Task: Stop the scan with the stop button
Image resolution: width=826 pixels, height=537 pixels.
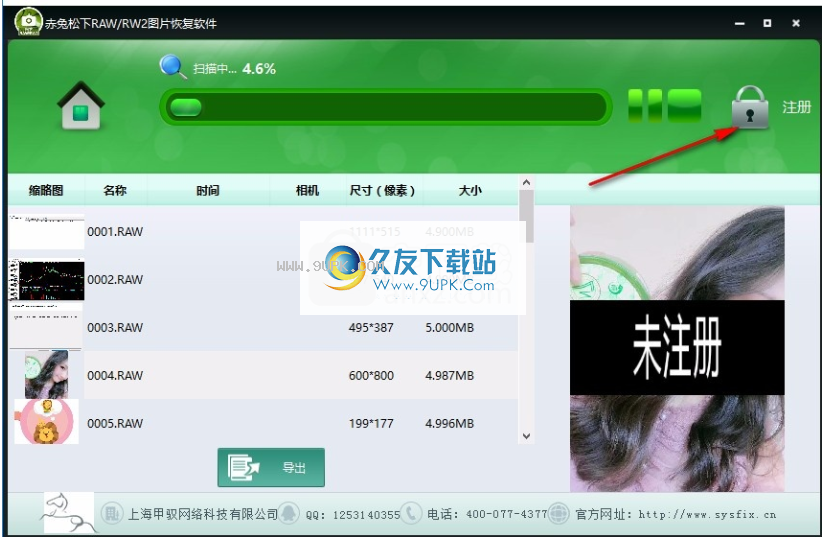Action: [x=684, y=105]
